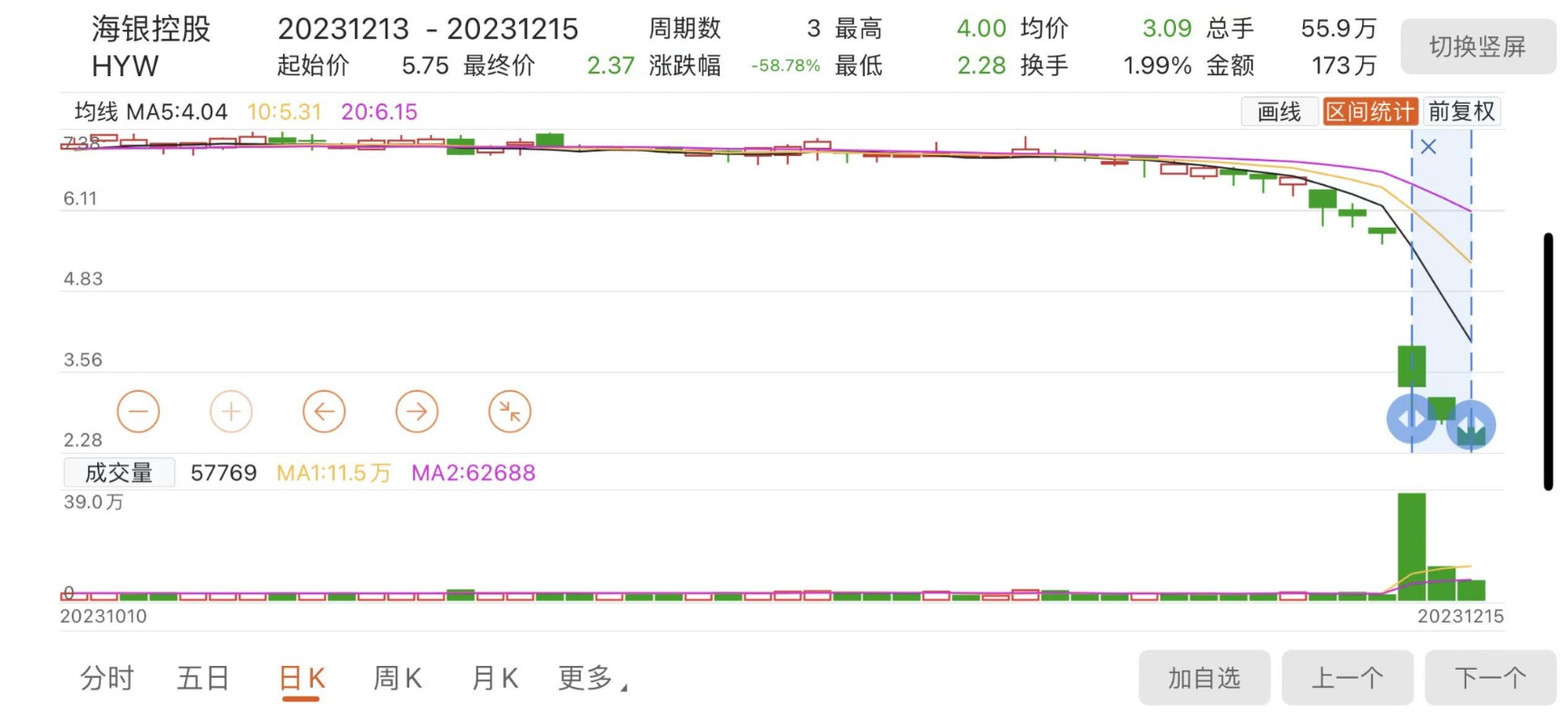
Task: Switch to the 分时 intraday tab
Action: point(107,678)
